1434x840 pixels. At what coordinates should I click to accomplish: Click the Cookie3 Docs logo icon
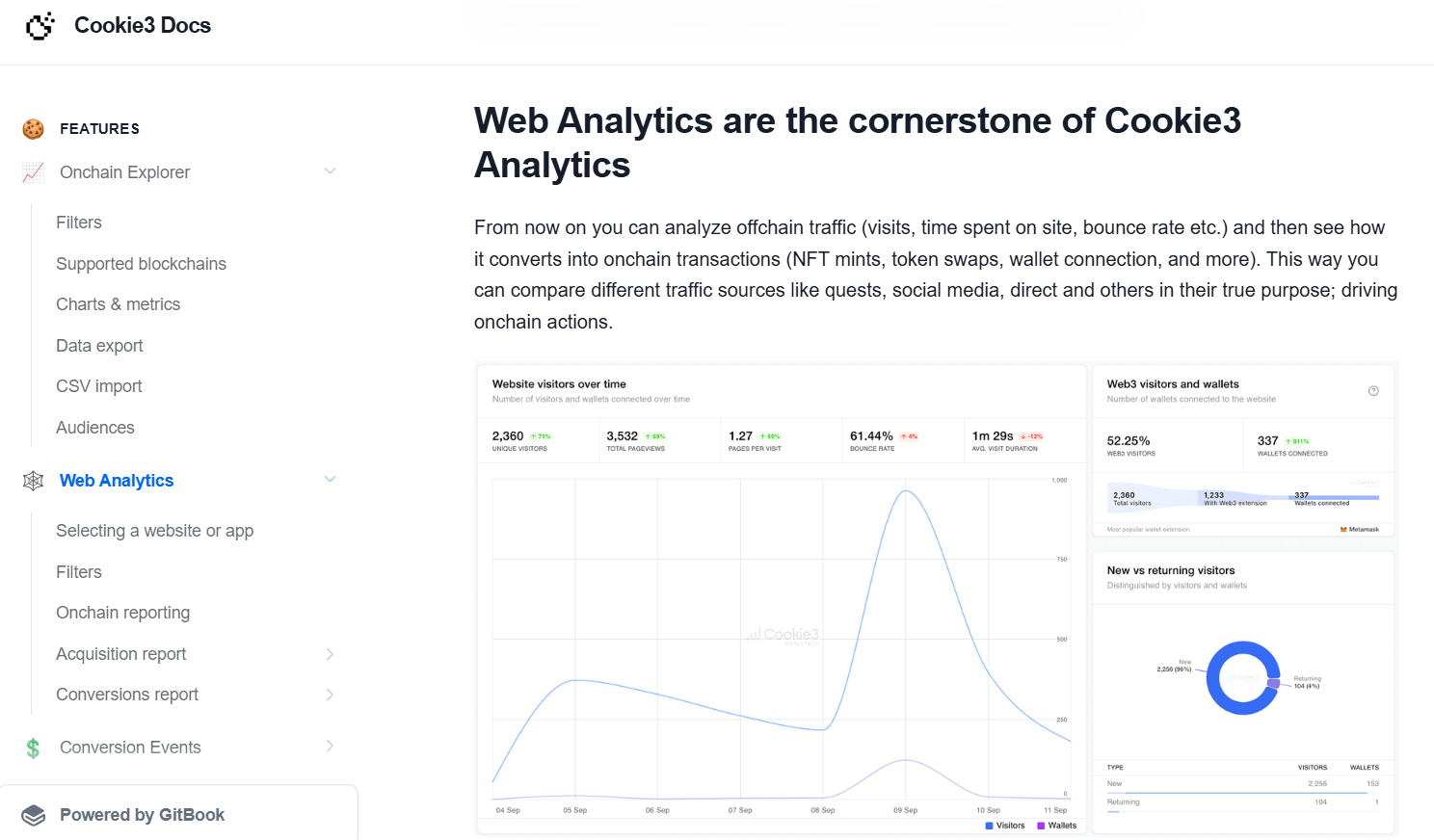[x=40, y=26]
